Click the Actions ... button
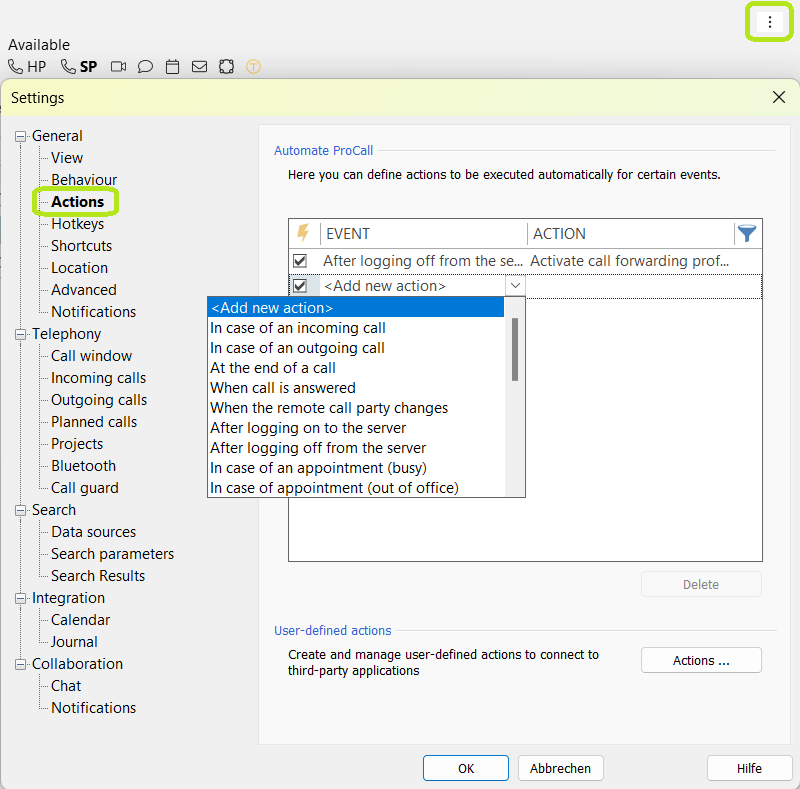Screen dimensions: 800x789 [x=701, y=660]
